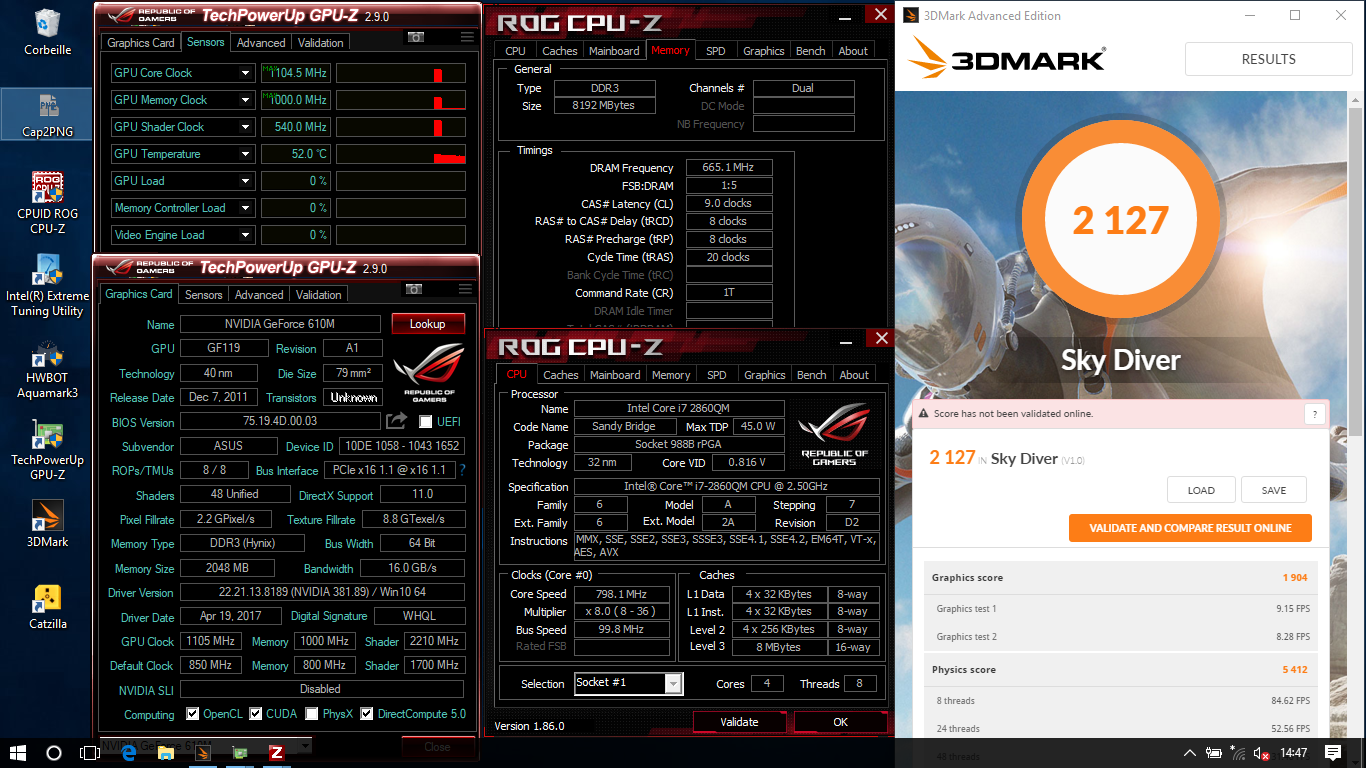Click the muted volume icon in system tray

coord(1263,752)
